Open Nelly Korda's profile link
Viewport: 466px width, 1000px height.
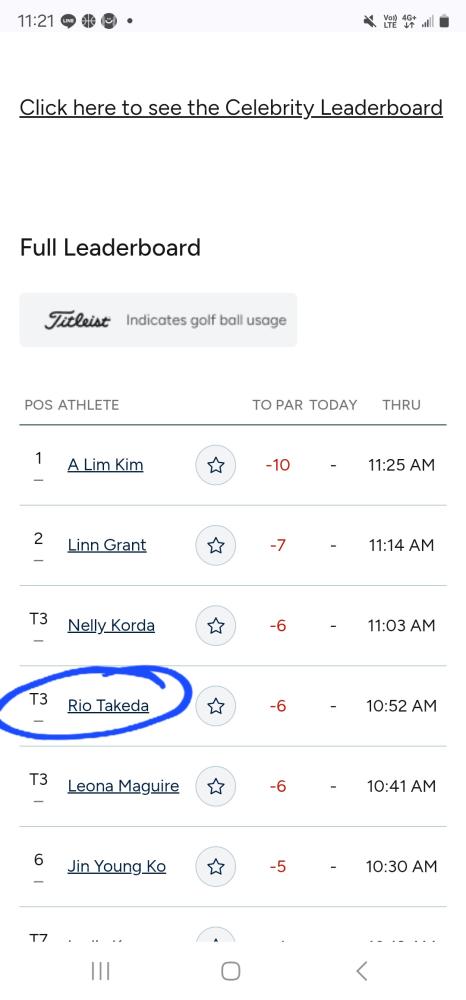coord(111,626)
